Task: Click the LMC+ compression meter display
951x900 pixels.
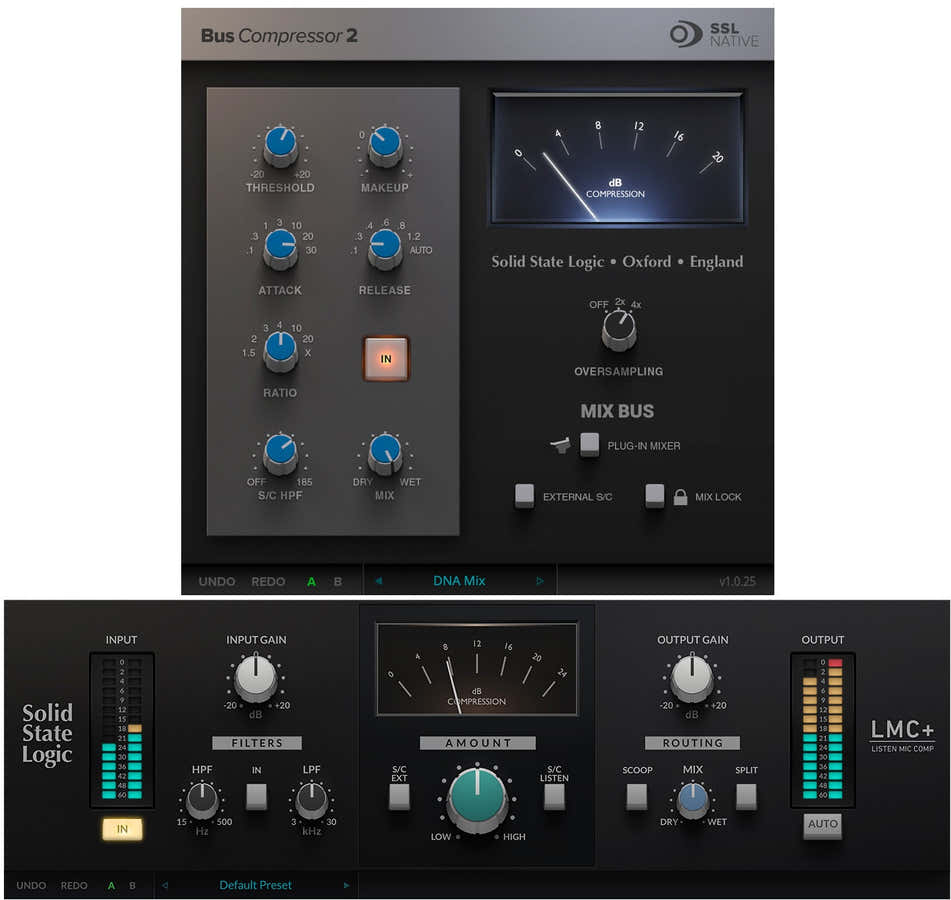Action: point(477,669)
